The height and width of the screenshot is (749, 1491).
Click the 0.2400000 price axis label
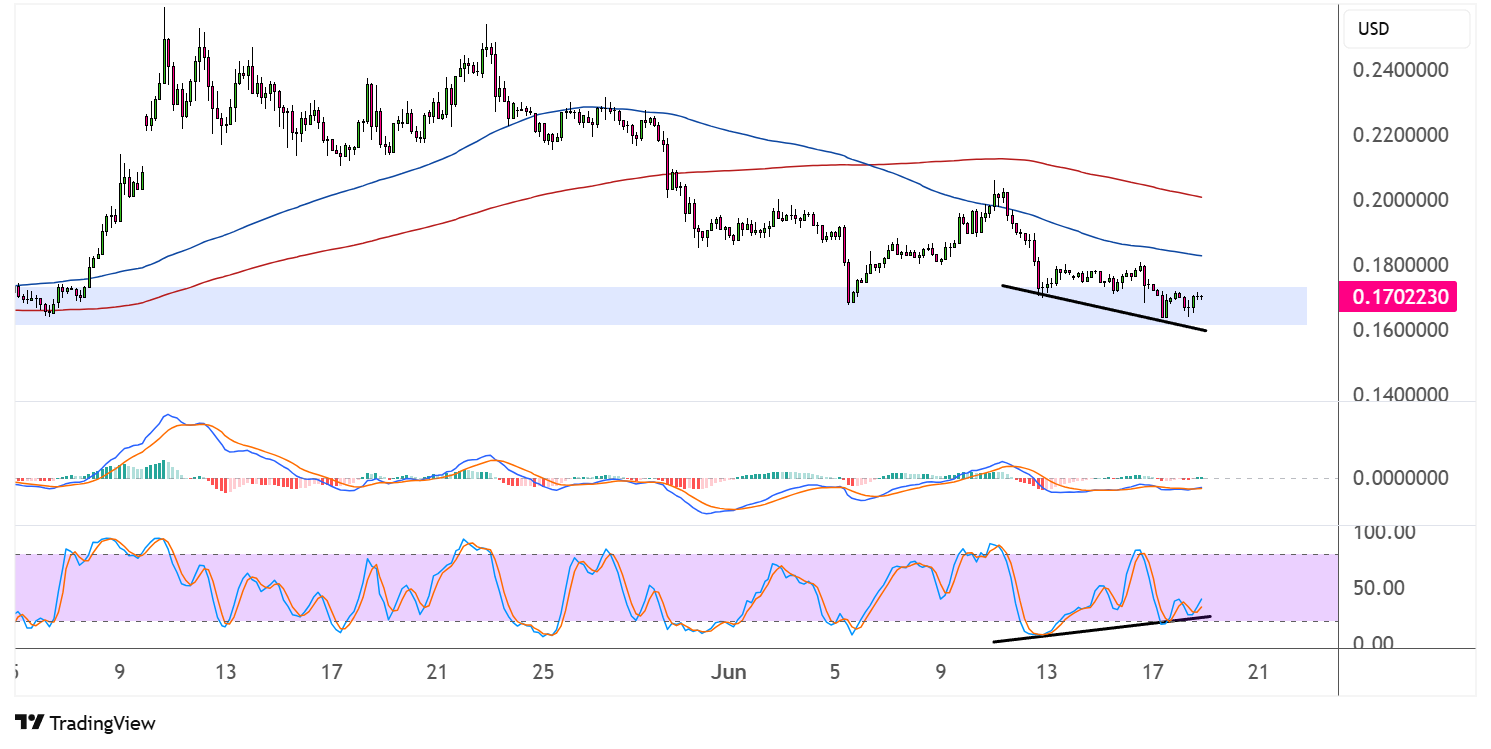pos(1400,71)
